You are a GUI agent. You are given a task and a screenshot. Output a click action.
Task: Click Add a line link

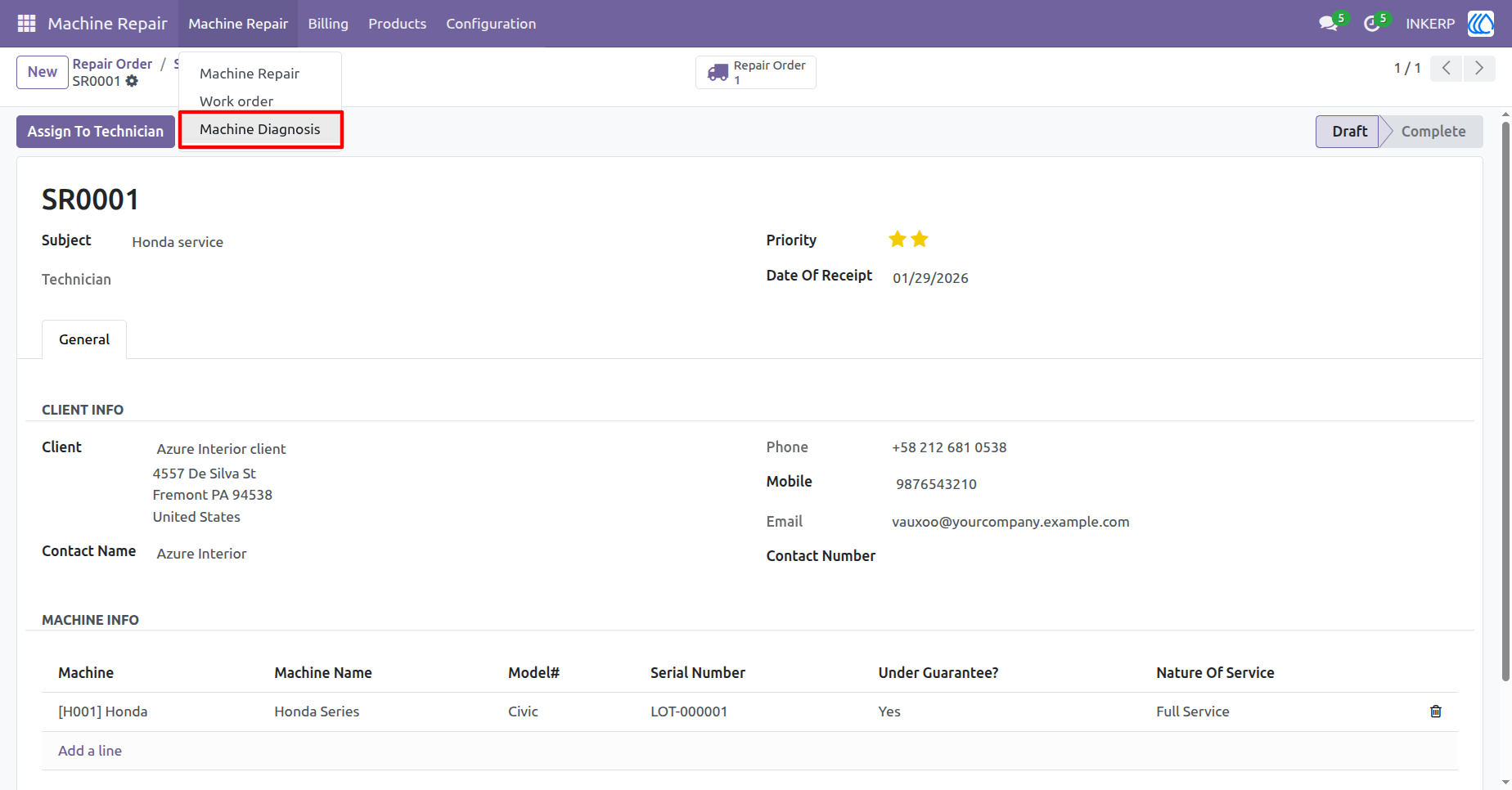(x=90, y=751)
